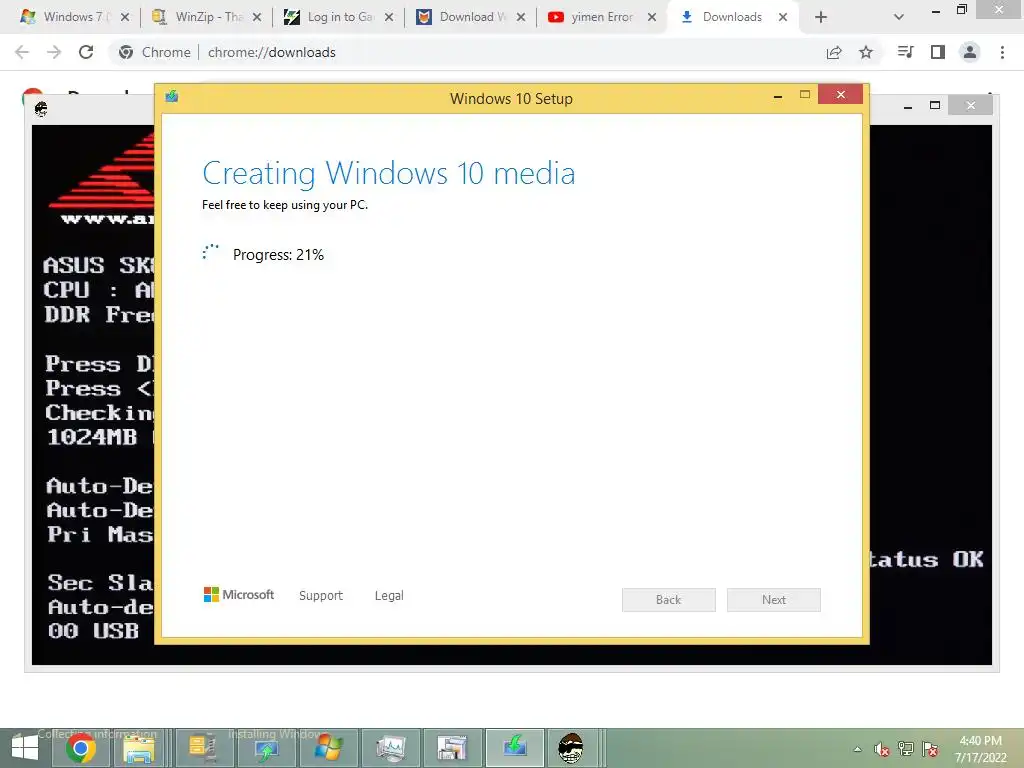Image resolution: width=1024 pixels, height=768 pixels.
Task: Open the Installing Windows taskbar item
Action: [267, 748]
